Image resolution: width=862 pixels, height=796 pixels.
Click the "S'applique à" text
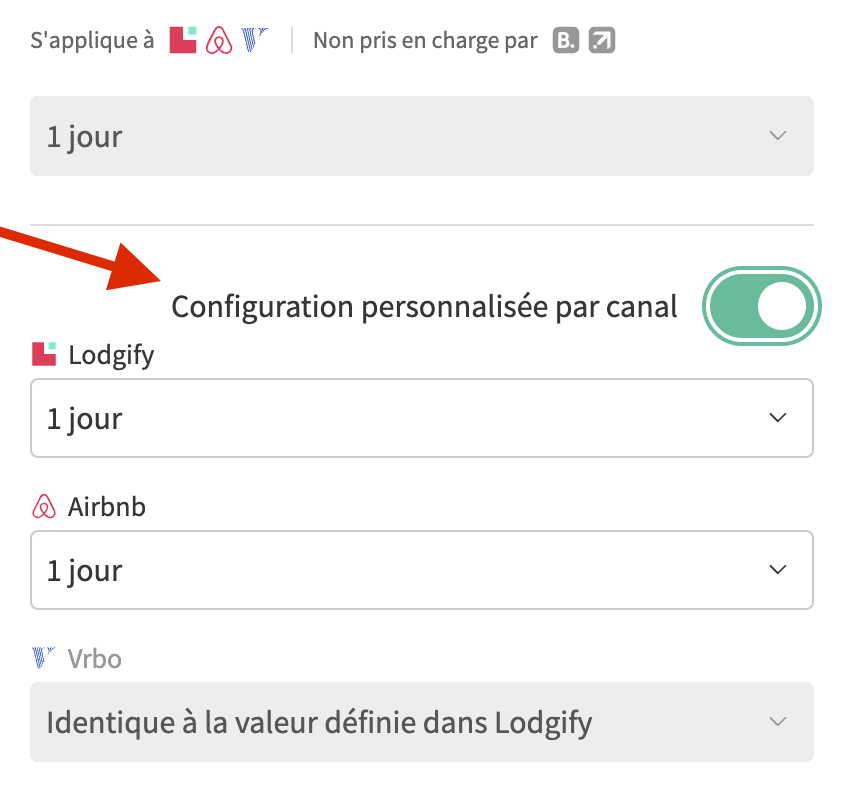coord(92,41)
